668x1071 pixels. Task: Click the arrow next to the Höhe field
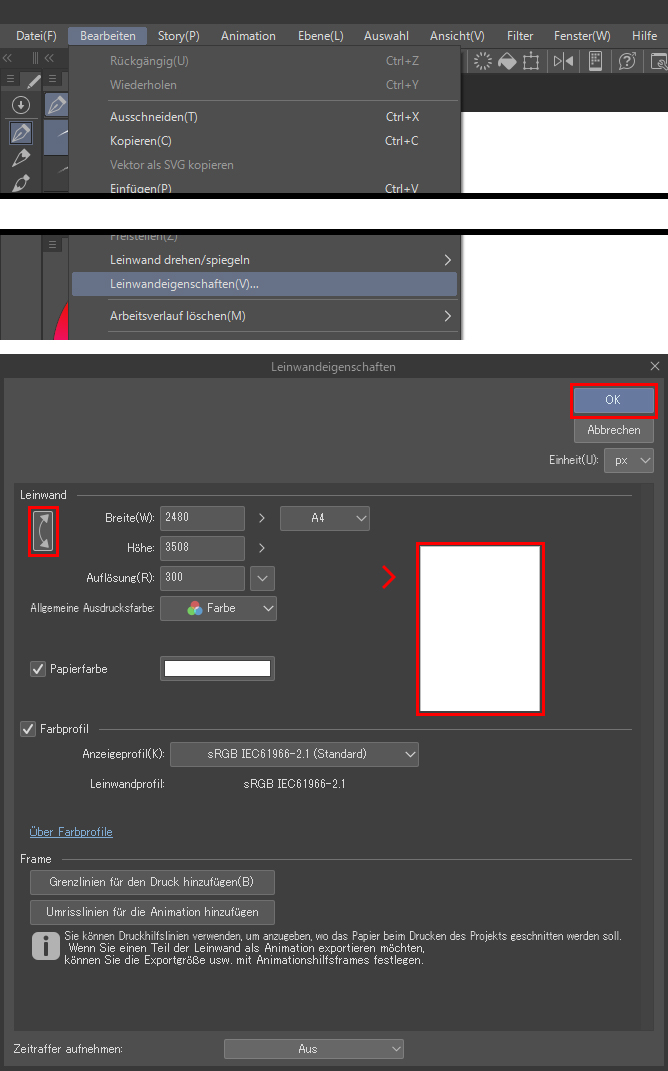coord(262,548)
